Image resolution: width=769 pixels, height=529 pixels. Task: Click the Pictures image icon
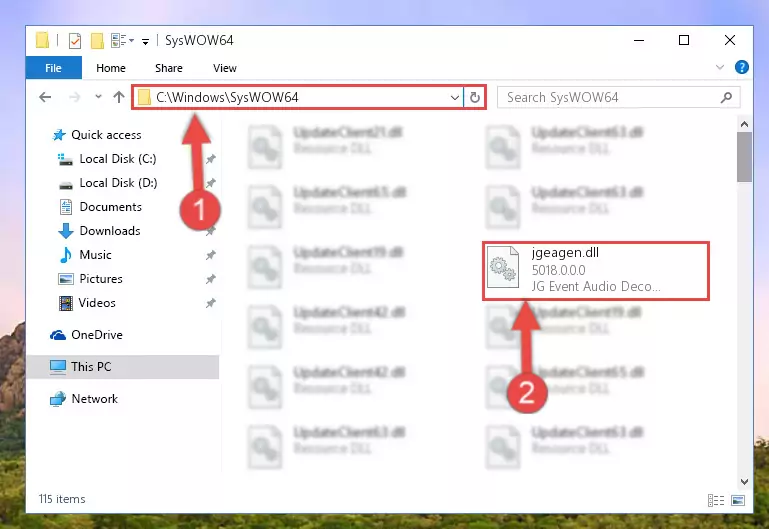click(66, 279)
